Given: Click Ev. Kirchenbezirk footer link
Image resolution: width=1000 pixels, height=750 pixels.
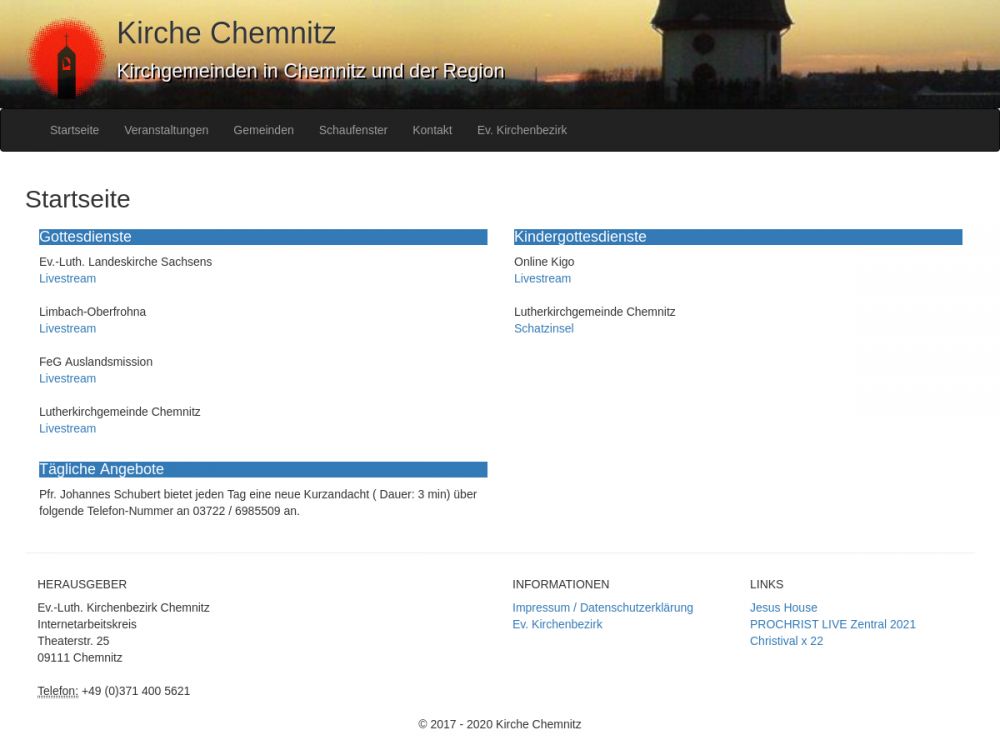Looking at the screenshot, I should coord(557,625).
